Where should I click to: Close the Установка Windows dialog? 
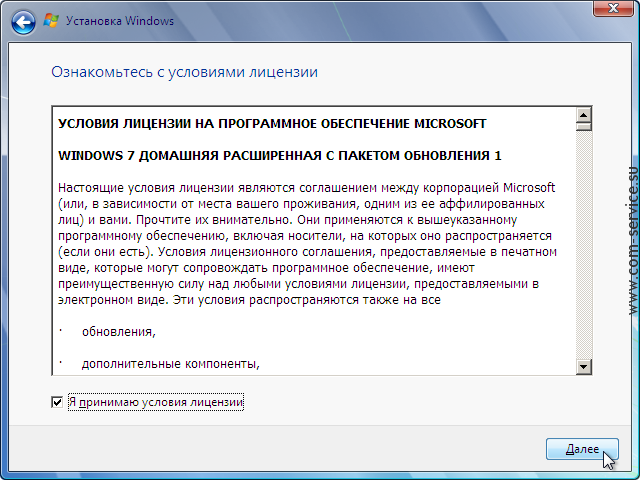pyautogui.click(x=613, y=8)
